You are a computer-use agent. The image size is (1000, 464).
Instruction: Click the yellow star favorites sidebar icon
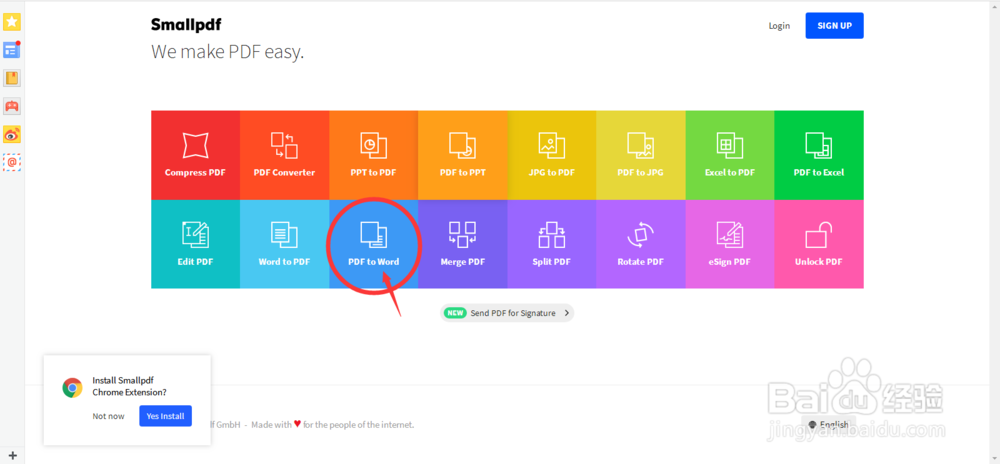coord(11,22)
